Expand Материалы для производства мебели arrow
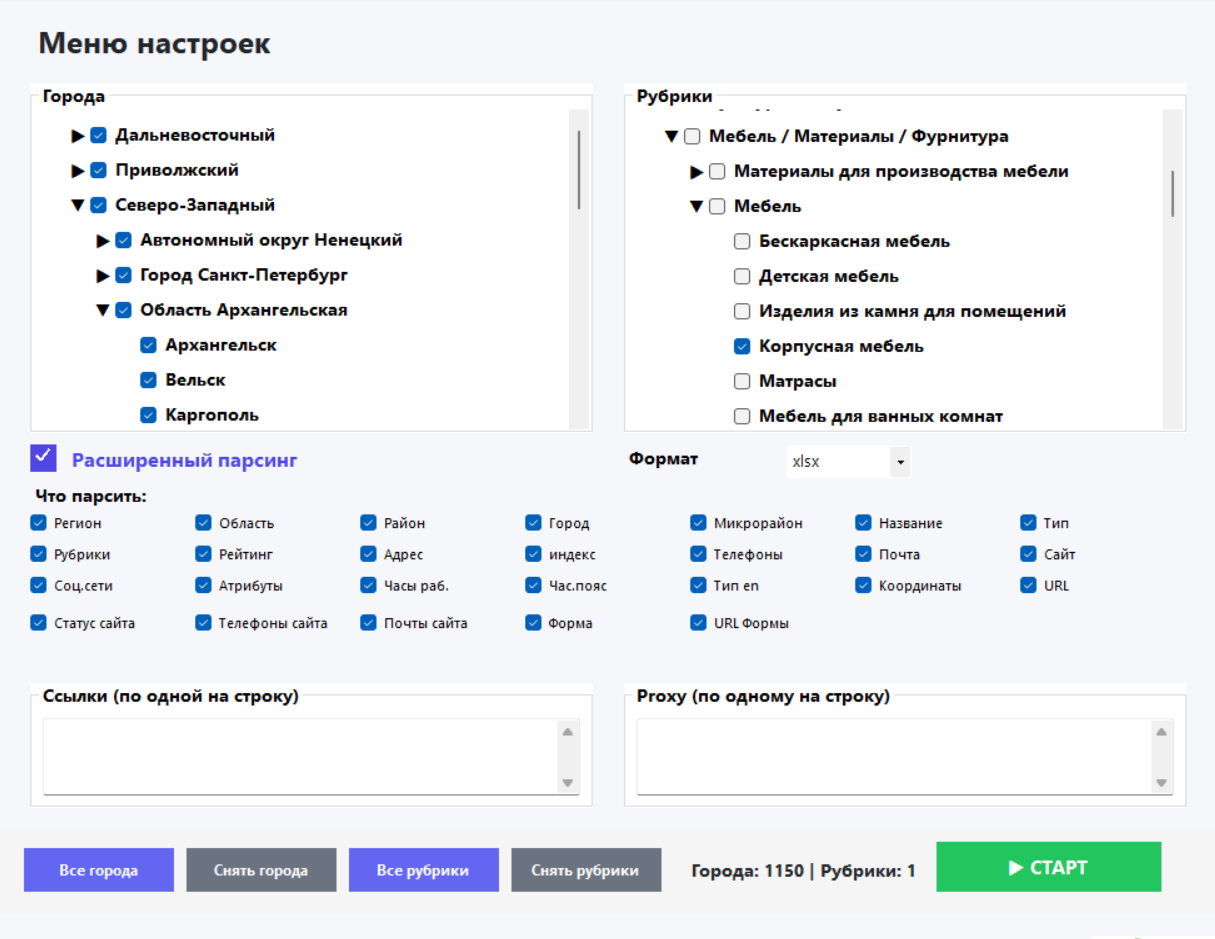Viewport: 1215px width, 939px height. pos(697,172)
